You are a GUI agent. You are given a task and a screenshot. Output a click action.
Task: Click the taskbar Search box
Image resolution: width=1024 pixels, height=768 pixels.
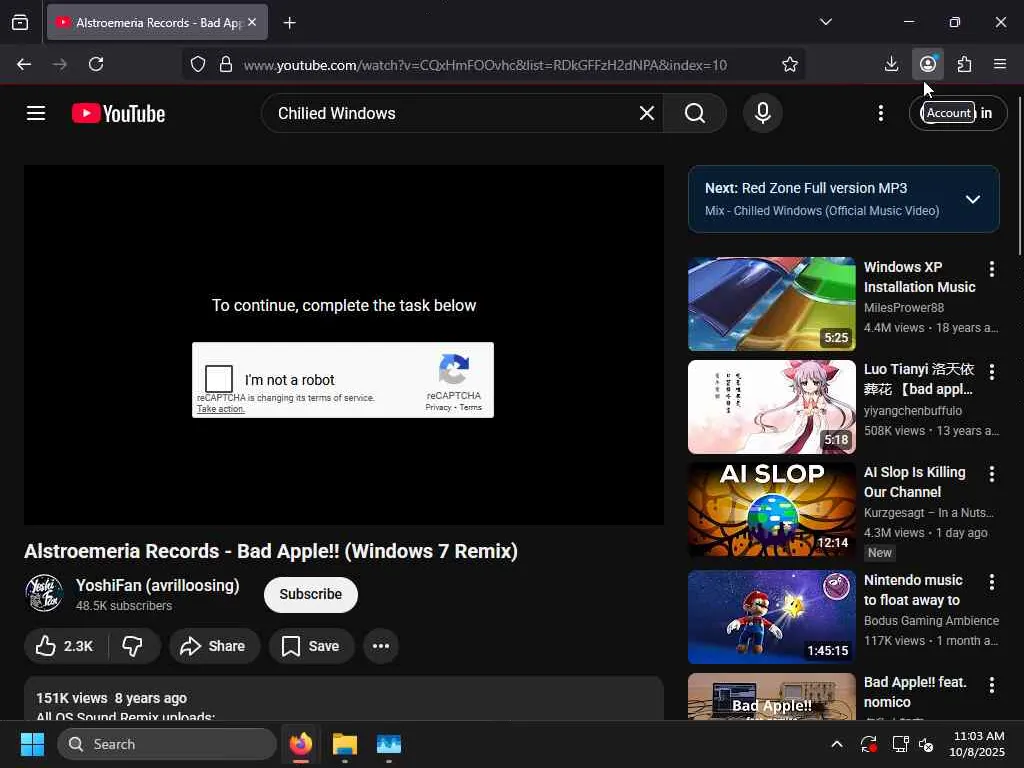[x=167, y=744]
